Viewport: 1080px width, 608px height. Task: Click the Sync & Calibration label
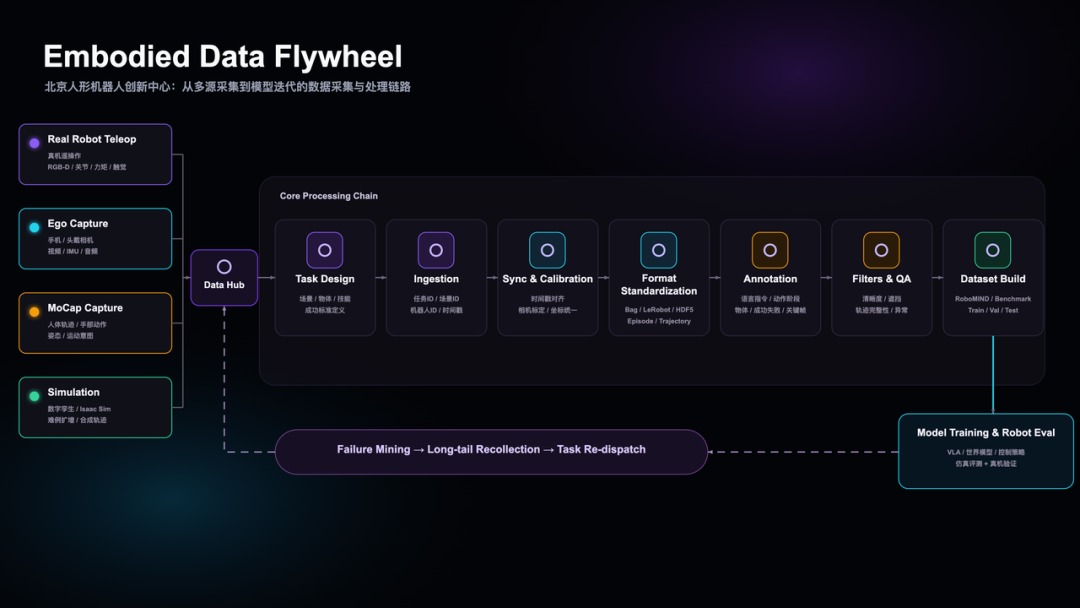tap(548, 279)
